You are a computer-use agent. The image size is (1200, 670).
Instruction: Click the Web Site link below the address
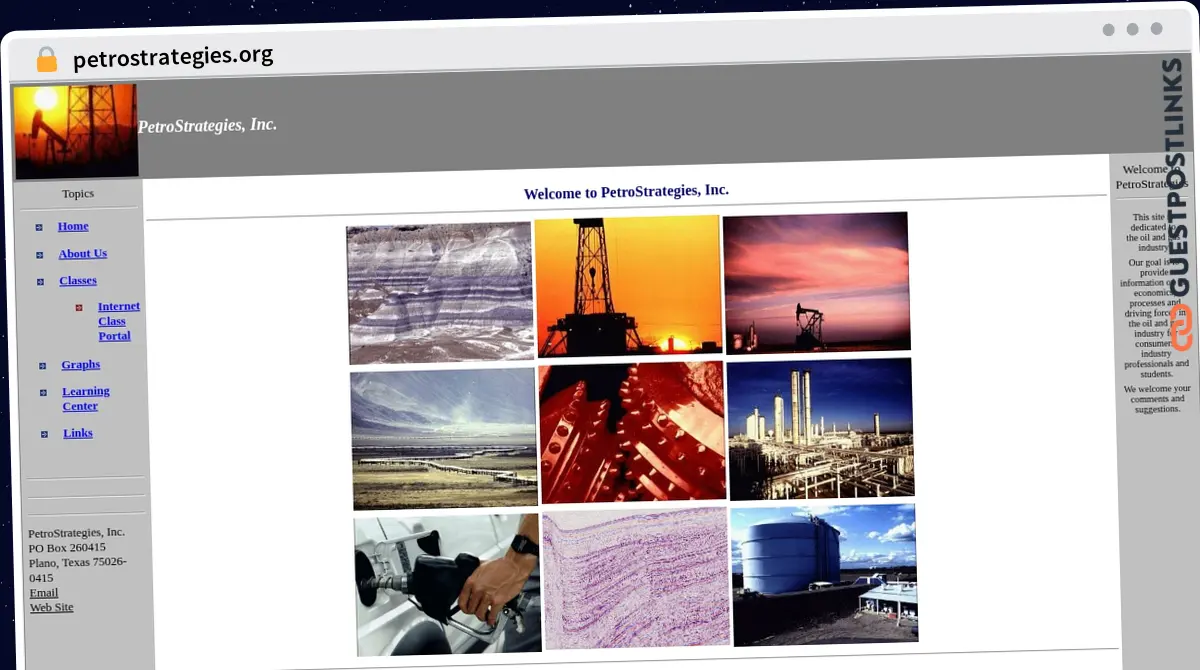(x=51, y=607)
